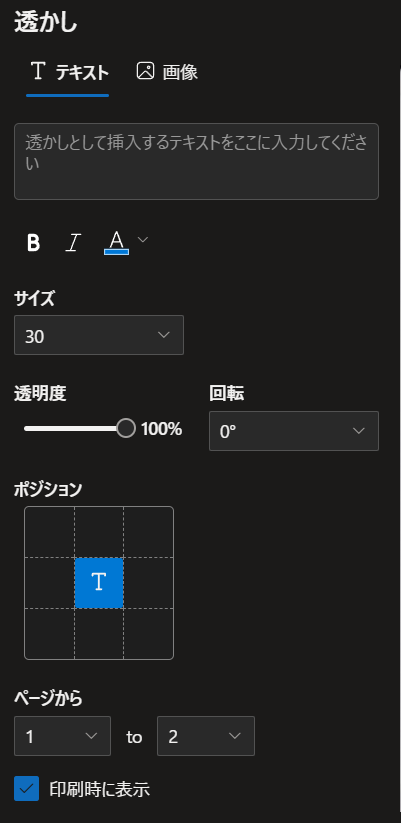Switch to the 画像 tab
The height and width of the screenshot is (823, 401).
(167, 72)
